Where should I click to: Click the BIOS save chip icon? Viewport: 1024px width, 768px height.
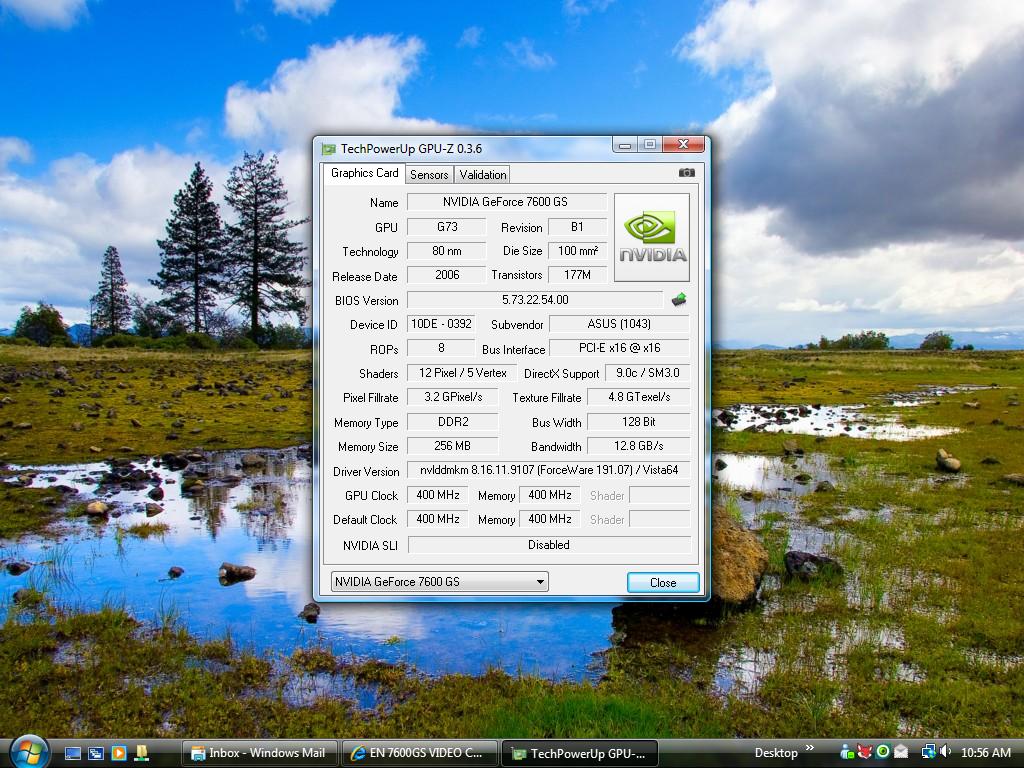pyautogui.click(x=679, y=300)
